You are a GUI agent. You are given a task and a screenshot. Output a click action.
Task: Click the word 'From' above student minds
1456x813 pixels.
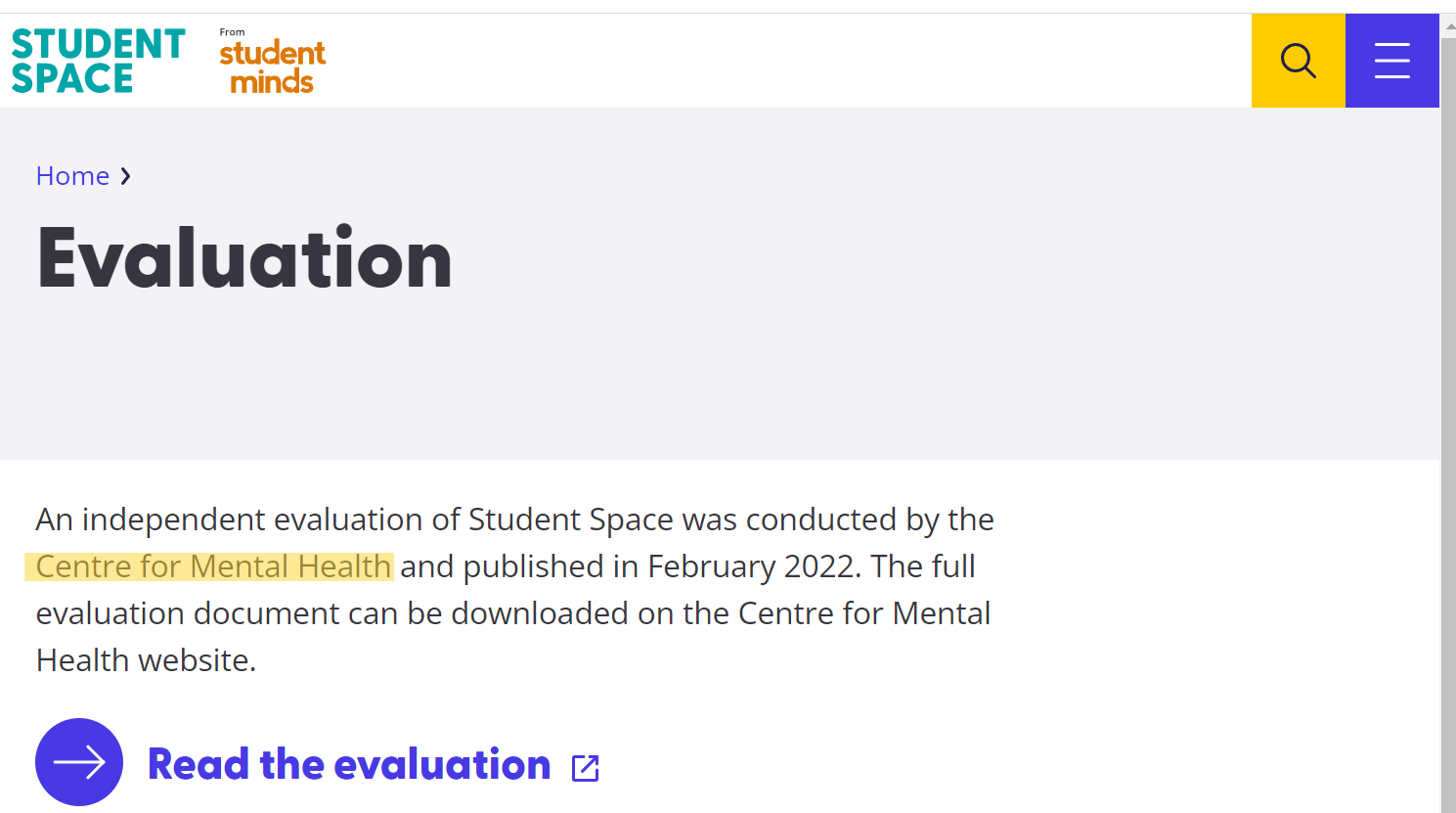[233, 32]
